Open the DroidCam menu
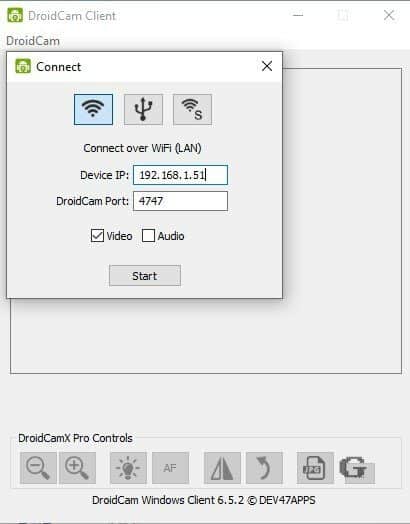 pos(33,41)
